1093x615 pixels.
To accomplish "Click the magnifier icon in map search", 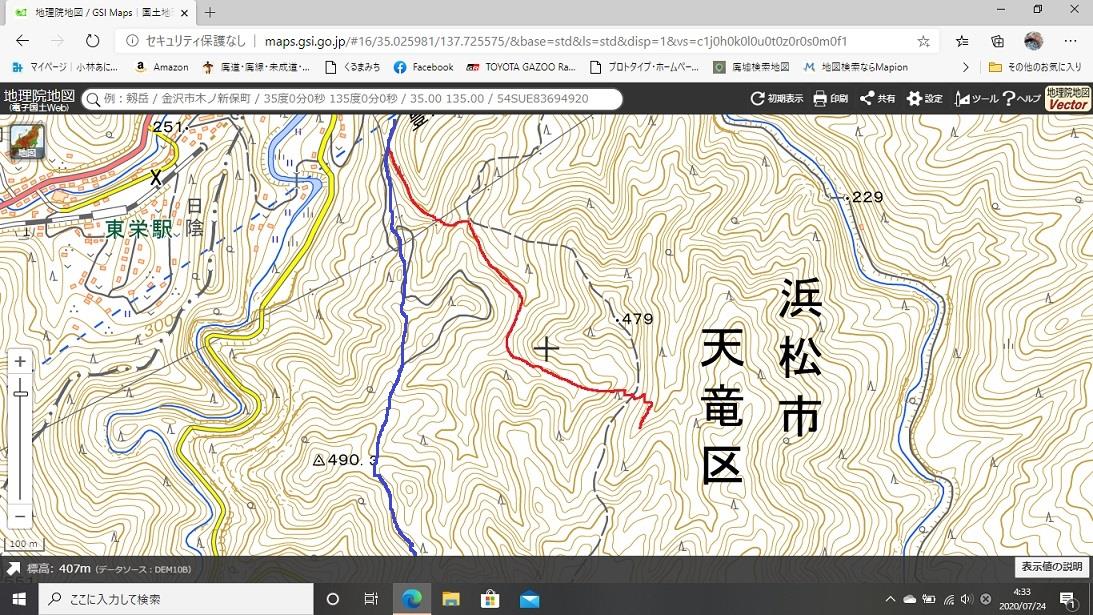I will coord(93,99).
